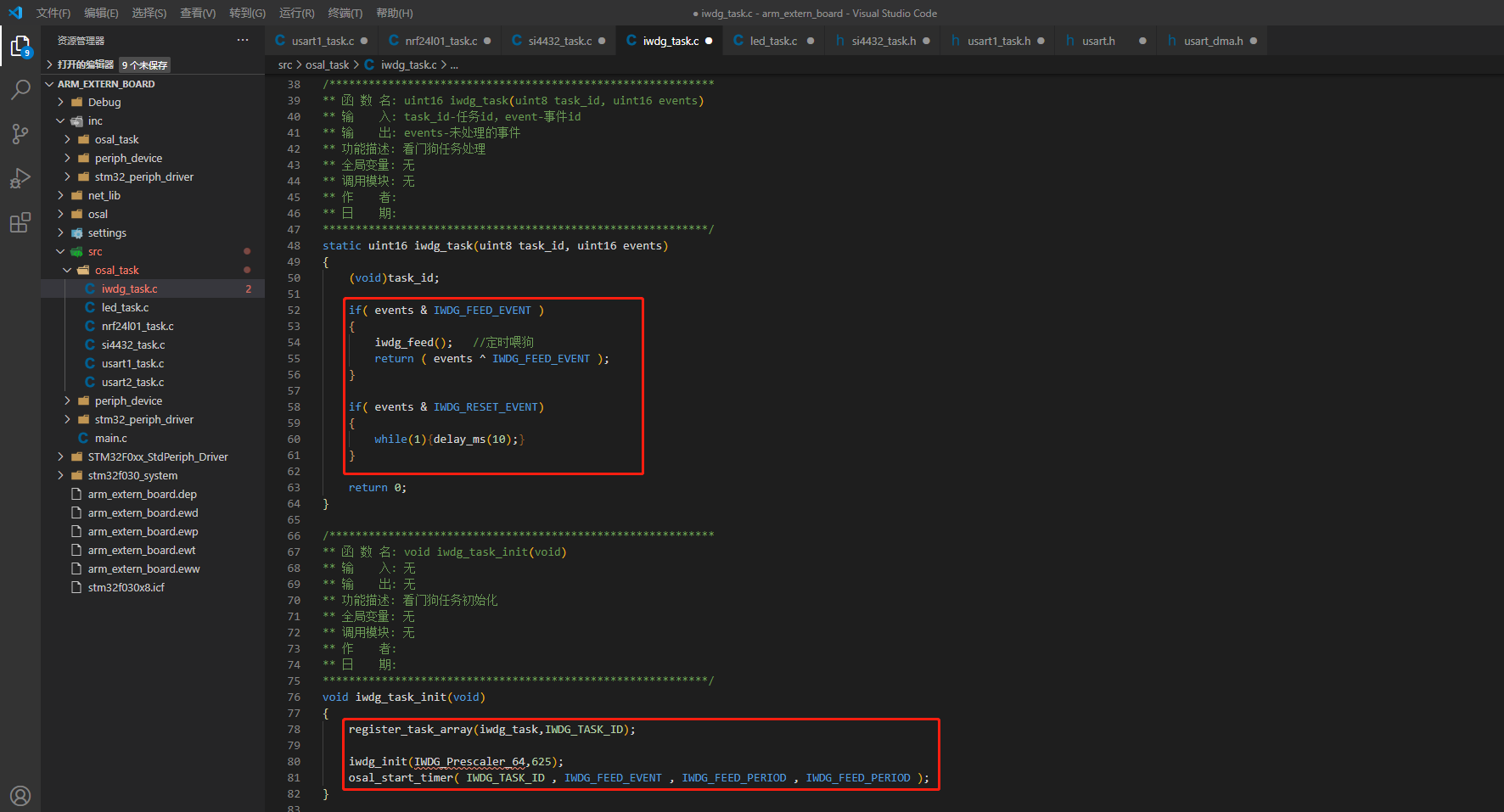Viewport: 1504px width, 812px height.
Task: Open the Source Control view icon
Action: point(20,134)
